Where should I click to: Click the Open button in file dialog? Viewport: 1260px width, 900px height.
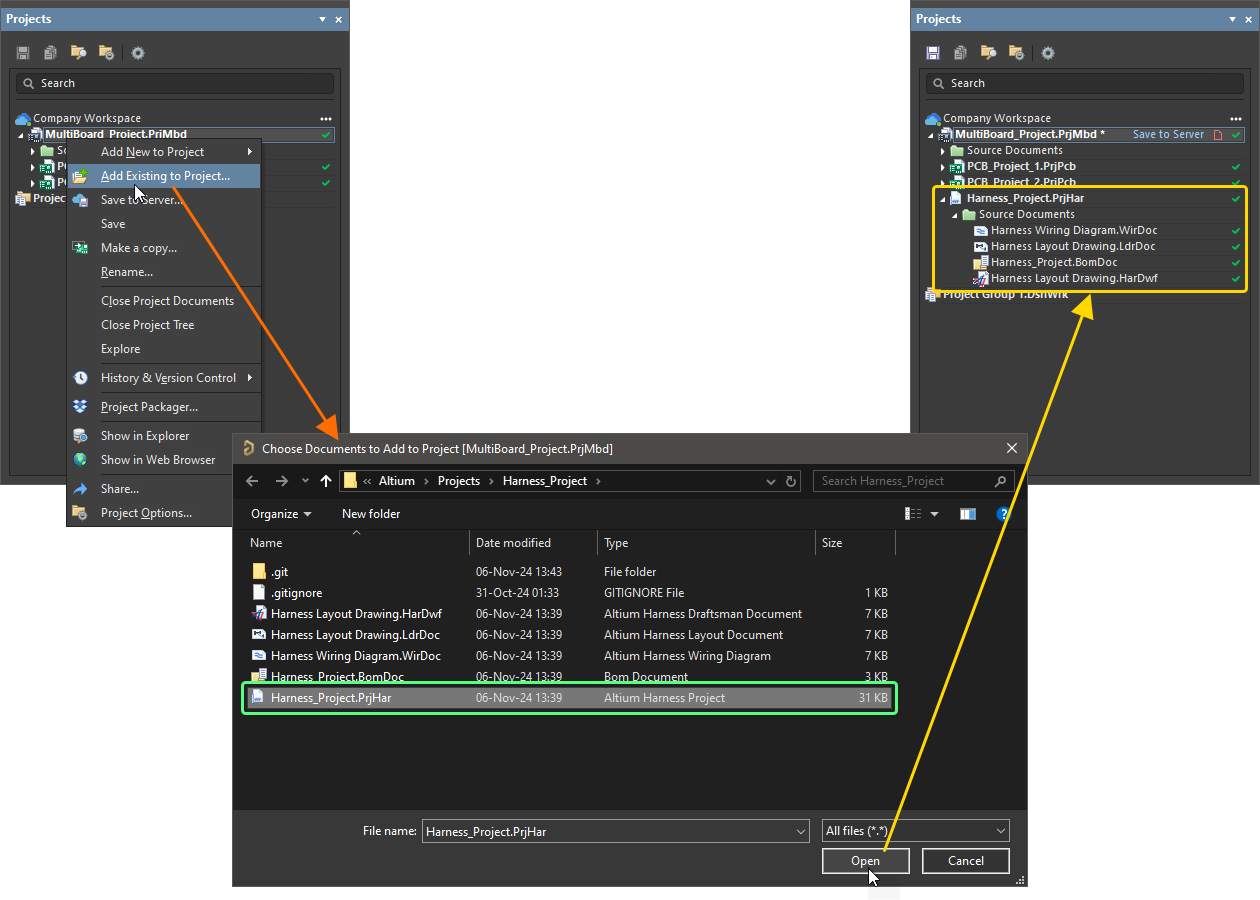tap(866, 861)
